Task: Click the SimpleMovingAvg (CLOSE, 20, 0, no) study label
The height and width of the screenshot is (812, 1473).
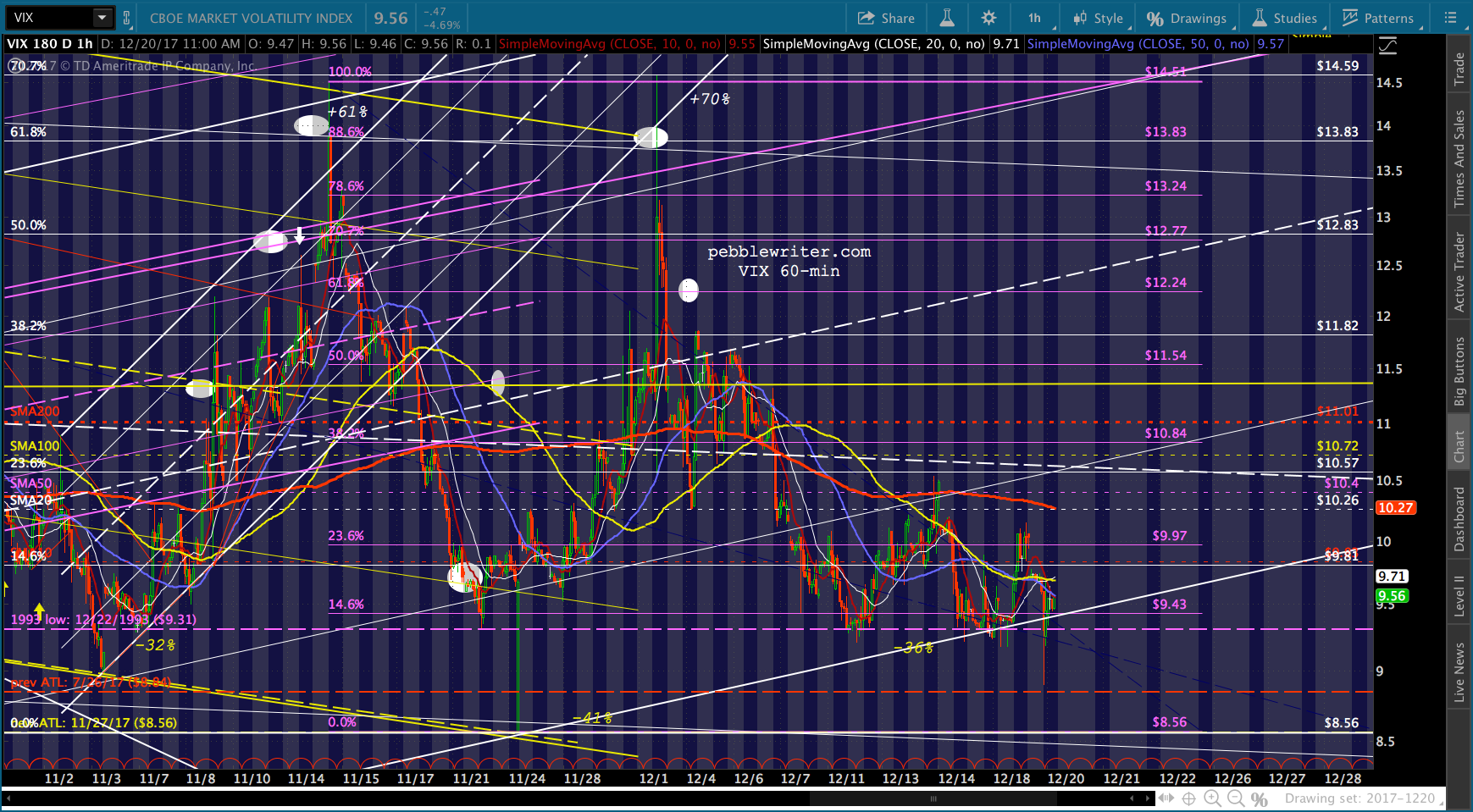Action: click(x=874, y=44)
